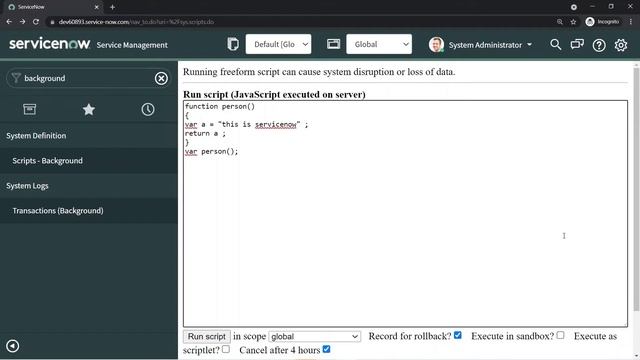
Task: Toggle Cancel after 4 hours checkbox
Action: point(326,349)
